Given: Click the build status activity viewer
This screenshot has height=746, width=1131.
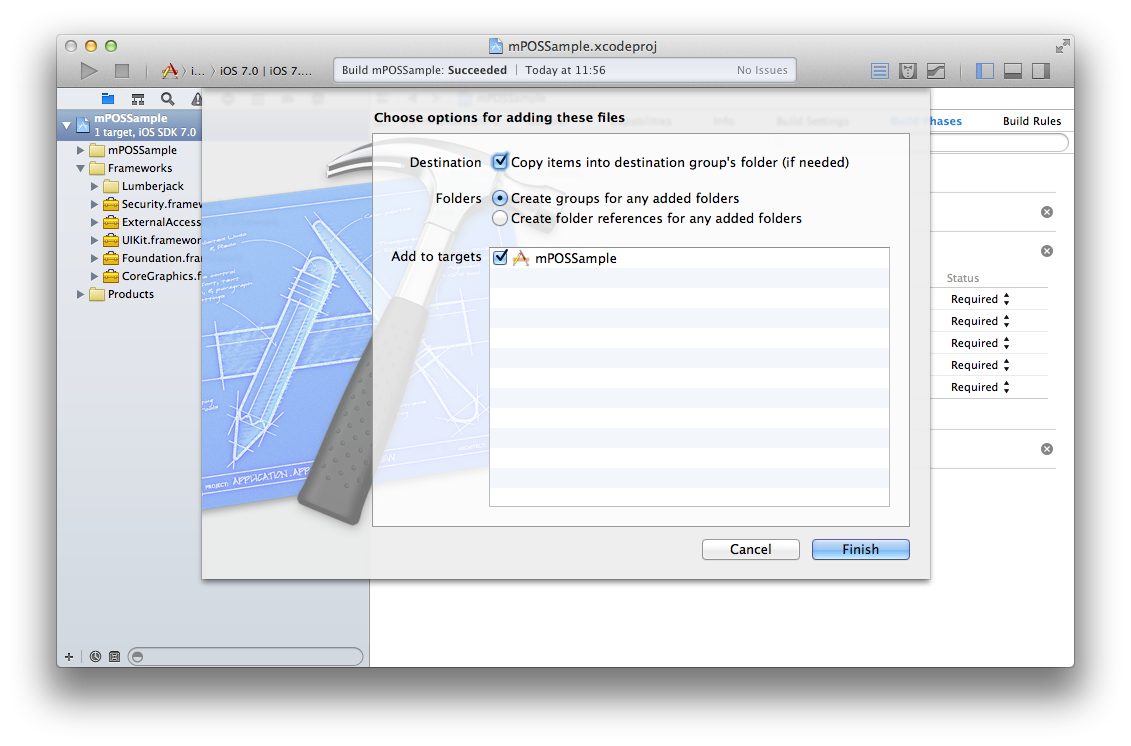Looking at the screenshot, I should tap(565, 70).
